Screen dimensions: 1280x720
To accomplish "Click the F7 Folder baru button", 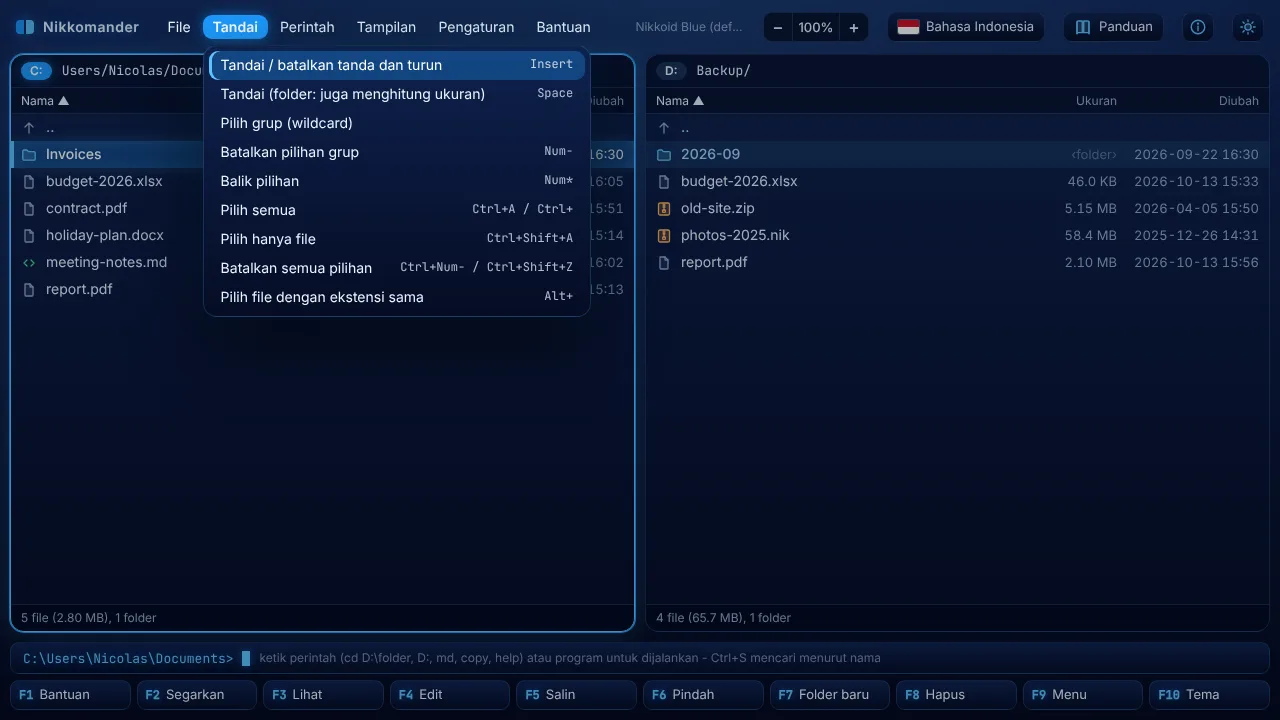I will [x=829, y=695].
